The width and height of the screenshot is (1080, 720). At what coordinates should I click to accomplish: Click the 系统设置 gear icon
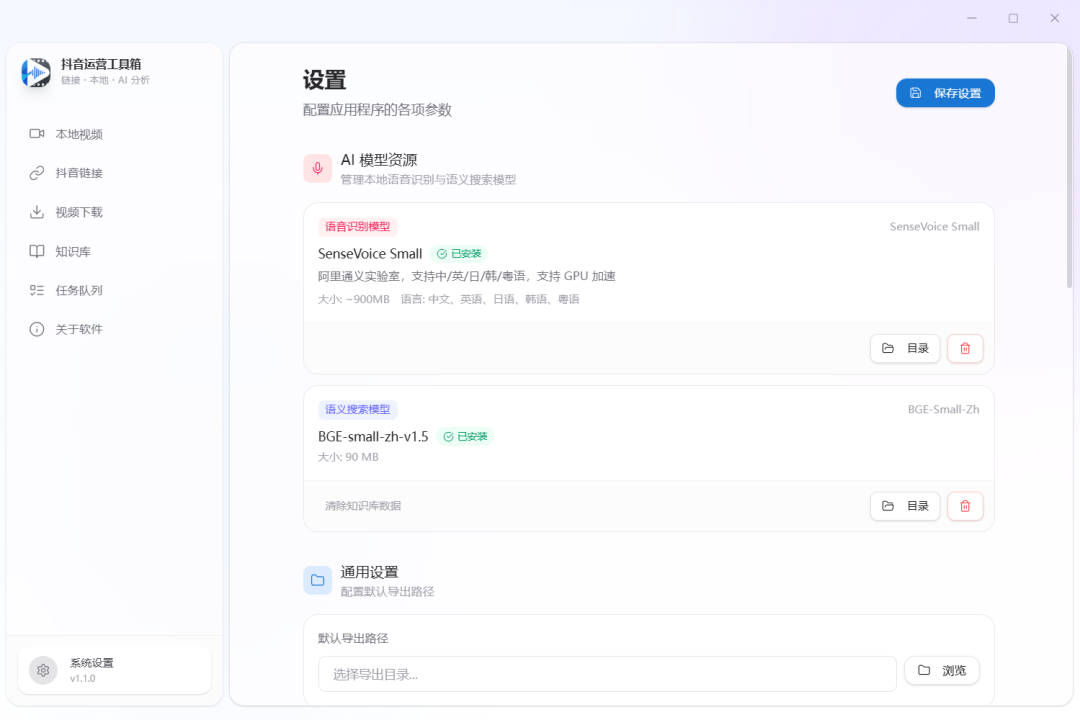point(41,670)
